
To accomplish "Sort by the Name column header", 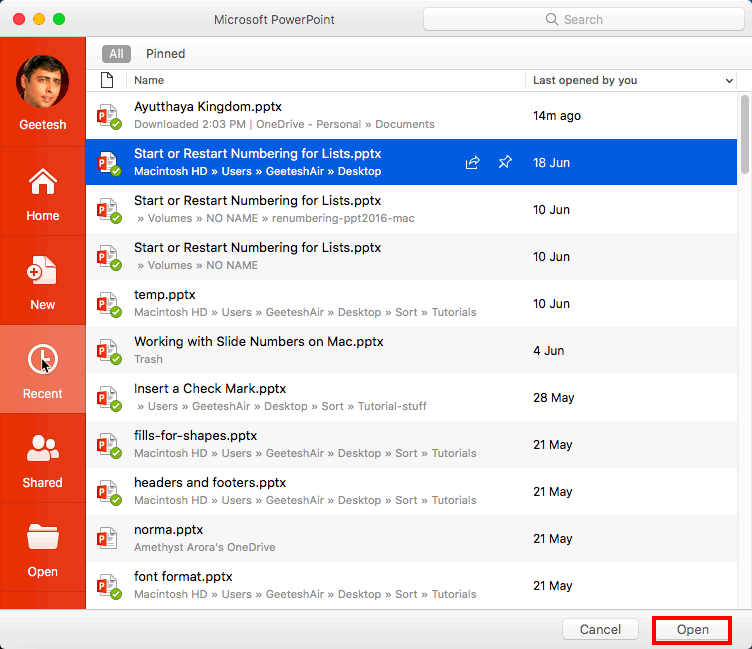I will [x=149, y=80].
